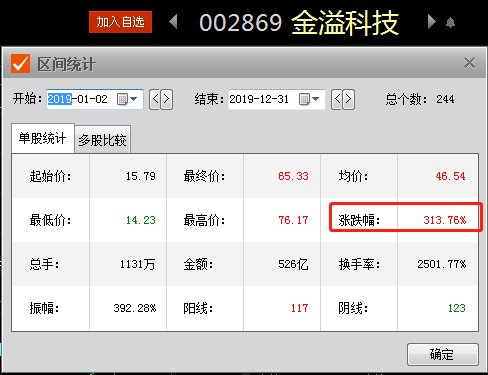The width and height of the screenshot is (488, 375).
Task: Select the 单股统计 tab
Action: pos(43,138)
